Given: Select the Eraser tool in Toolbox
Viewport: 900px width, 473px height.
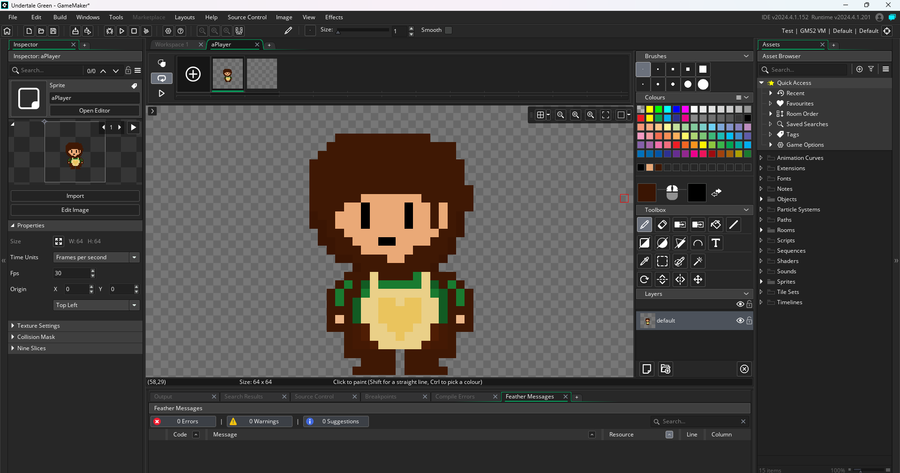Looking at the screenshot, I should point(662,225).
